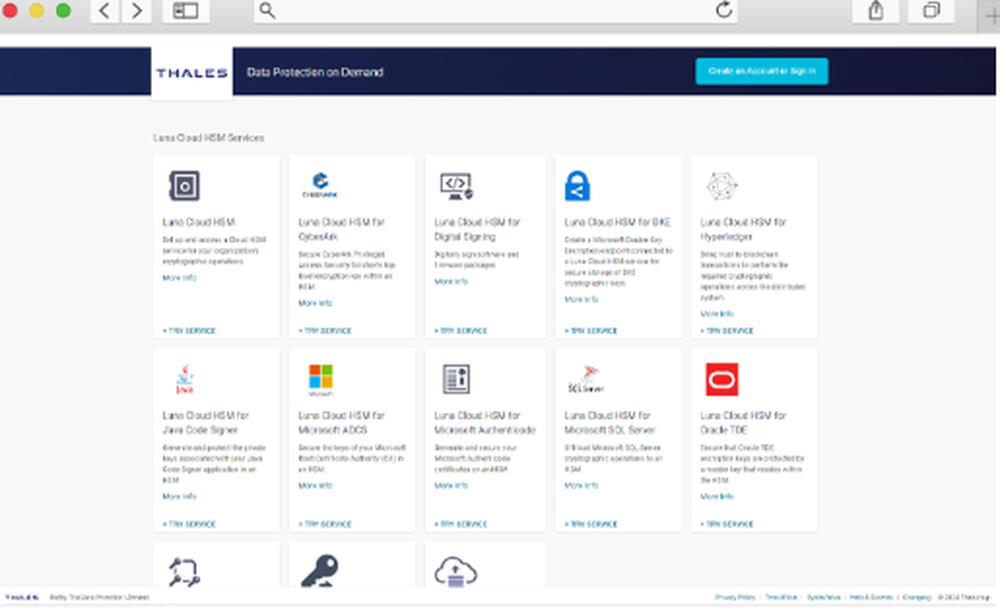1000x613 pixels.
Task: Click the Luna Cloud HSM for Hyperledger title
Action: pos(744,229)
